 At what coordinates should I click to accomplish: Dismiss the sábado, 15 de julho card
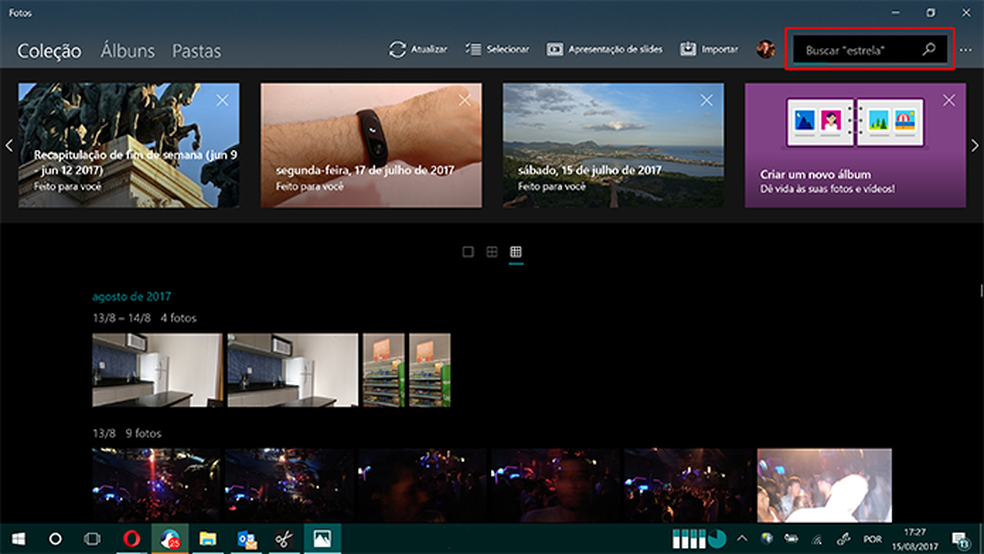[707, 100]
